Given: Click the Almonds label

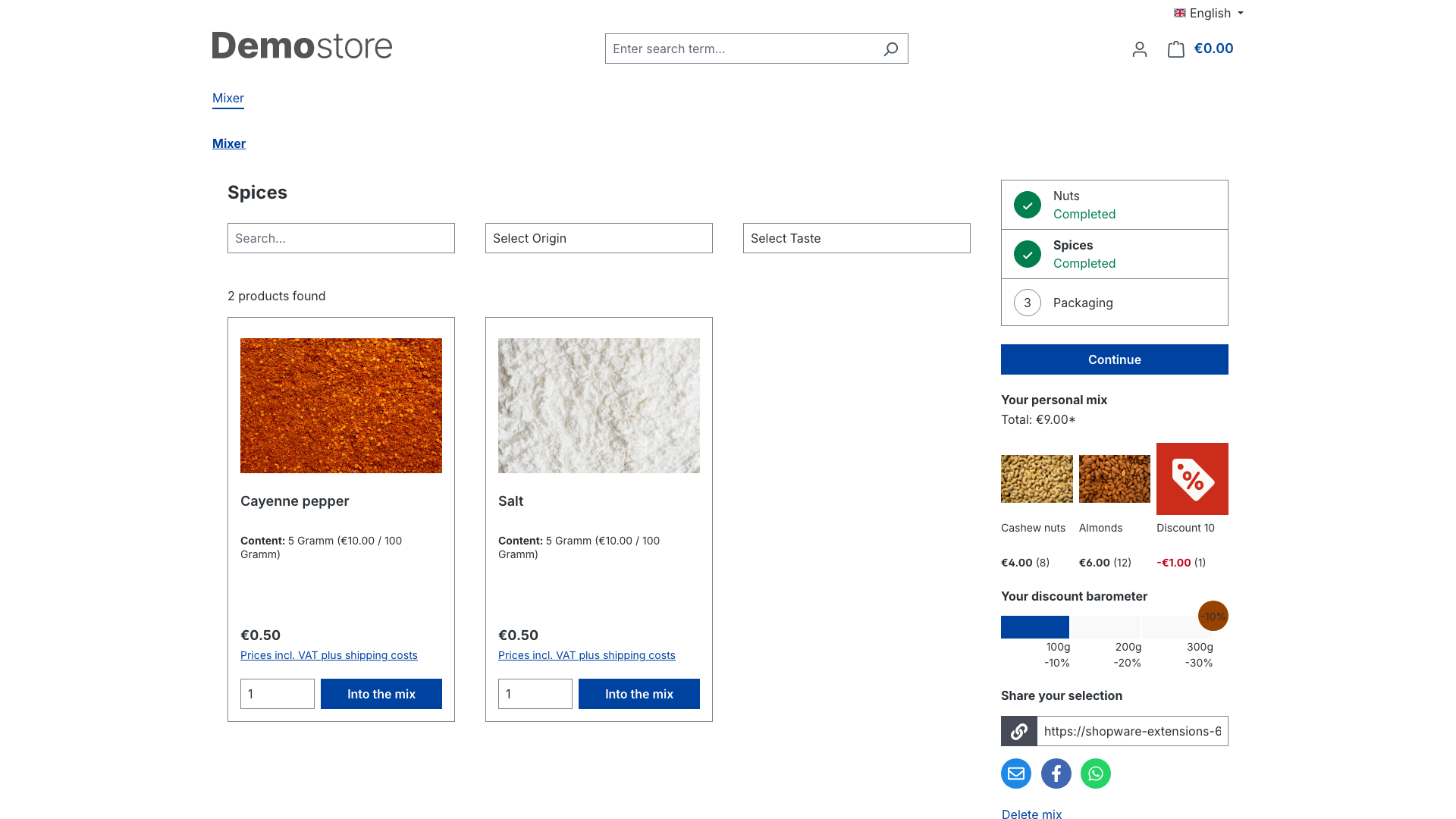Looking at the screenshot, I should click(1100, 528).
